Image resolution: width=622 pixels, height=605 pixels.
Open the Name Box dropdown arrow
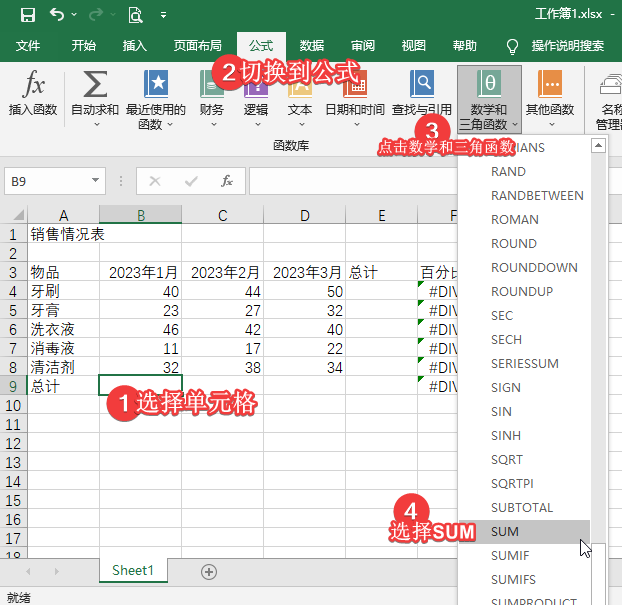pyautogui.click(x=95, y=180)
